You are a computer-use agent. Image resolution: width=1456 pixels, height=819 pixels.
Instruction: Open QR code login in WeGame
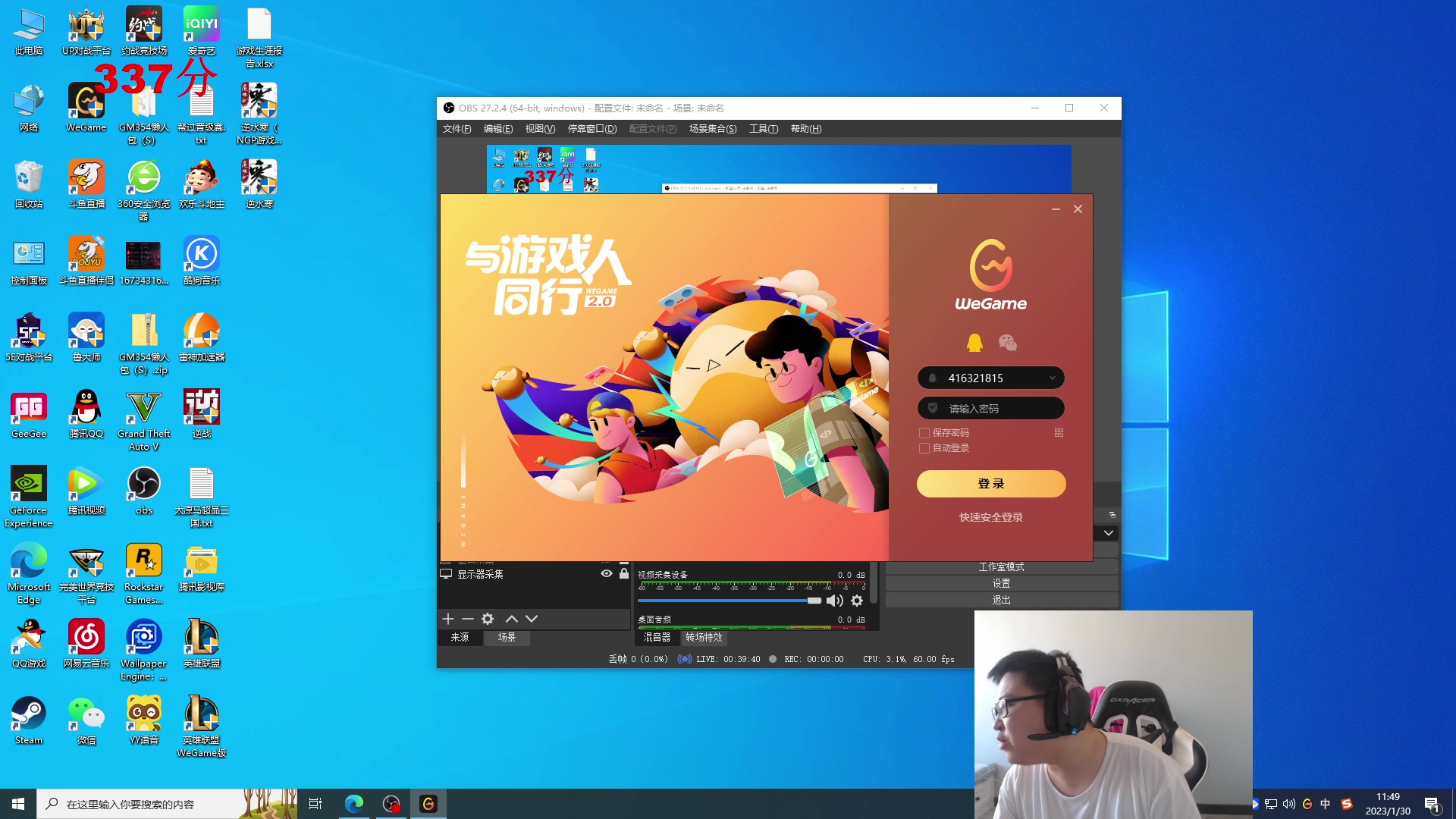coord(1059,433)
